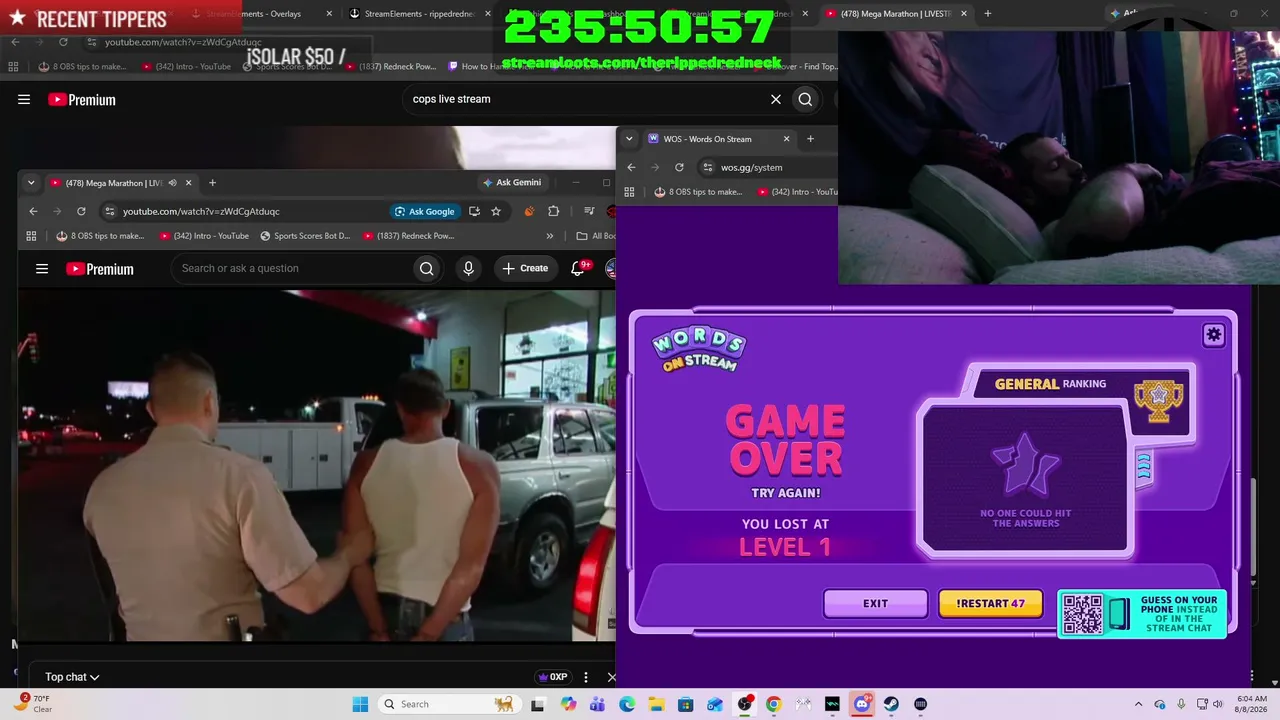Open the QR code for phone guessing
This screenshot has height=720, width=1280.
coord(1082,614)
